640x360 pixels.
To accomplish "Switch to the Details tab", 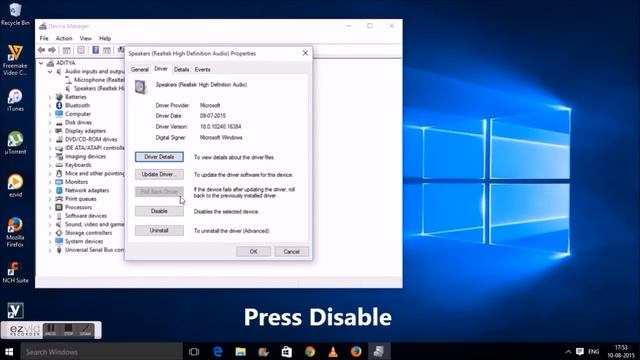I will (181, 69).
